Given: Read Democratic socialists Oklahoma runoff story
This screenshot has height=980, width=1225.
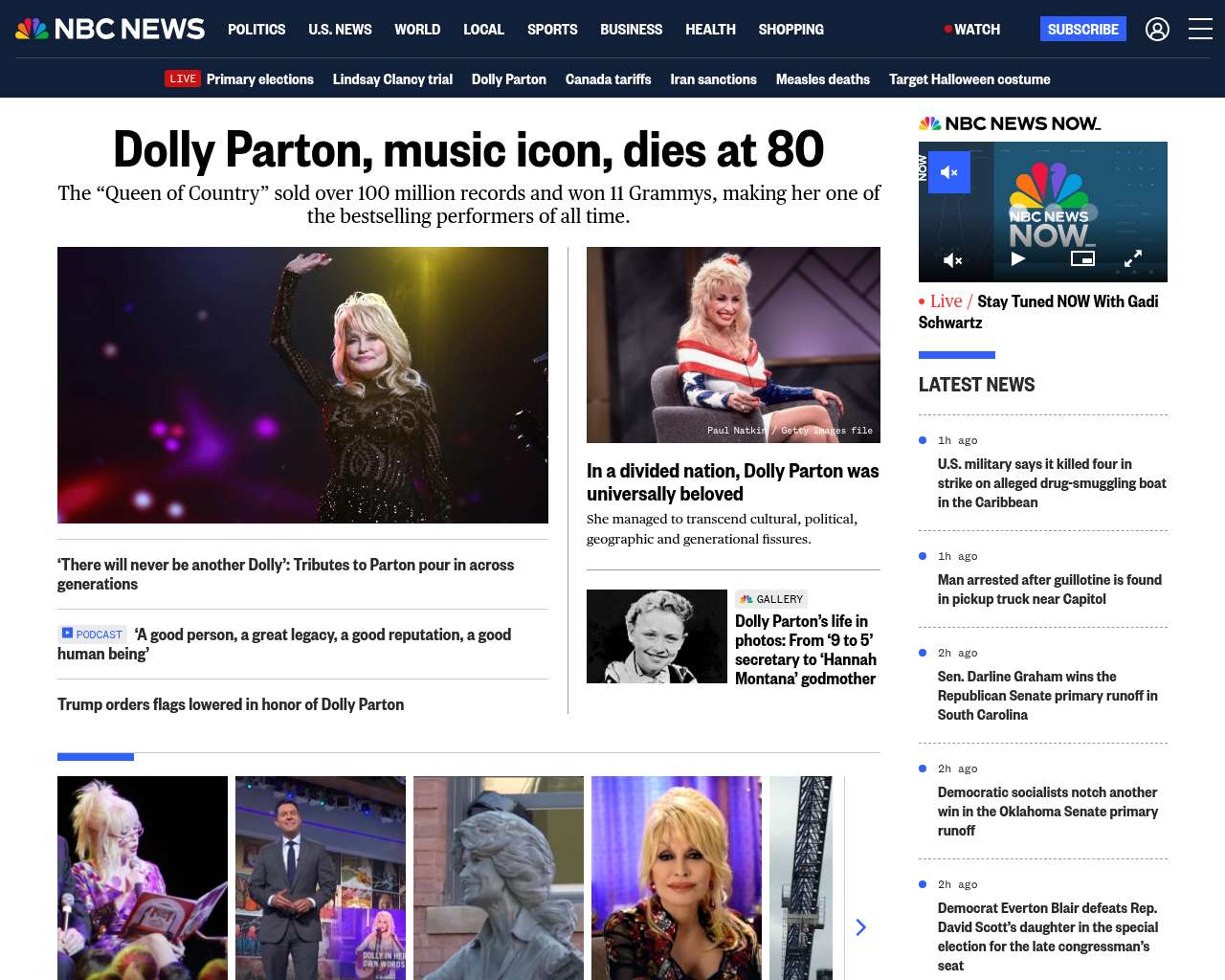Looking at the screenshot, I should click(x=1048, y=812).
